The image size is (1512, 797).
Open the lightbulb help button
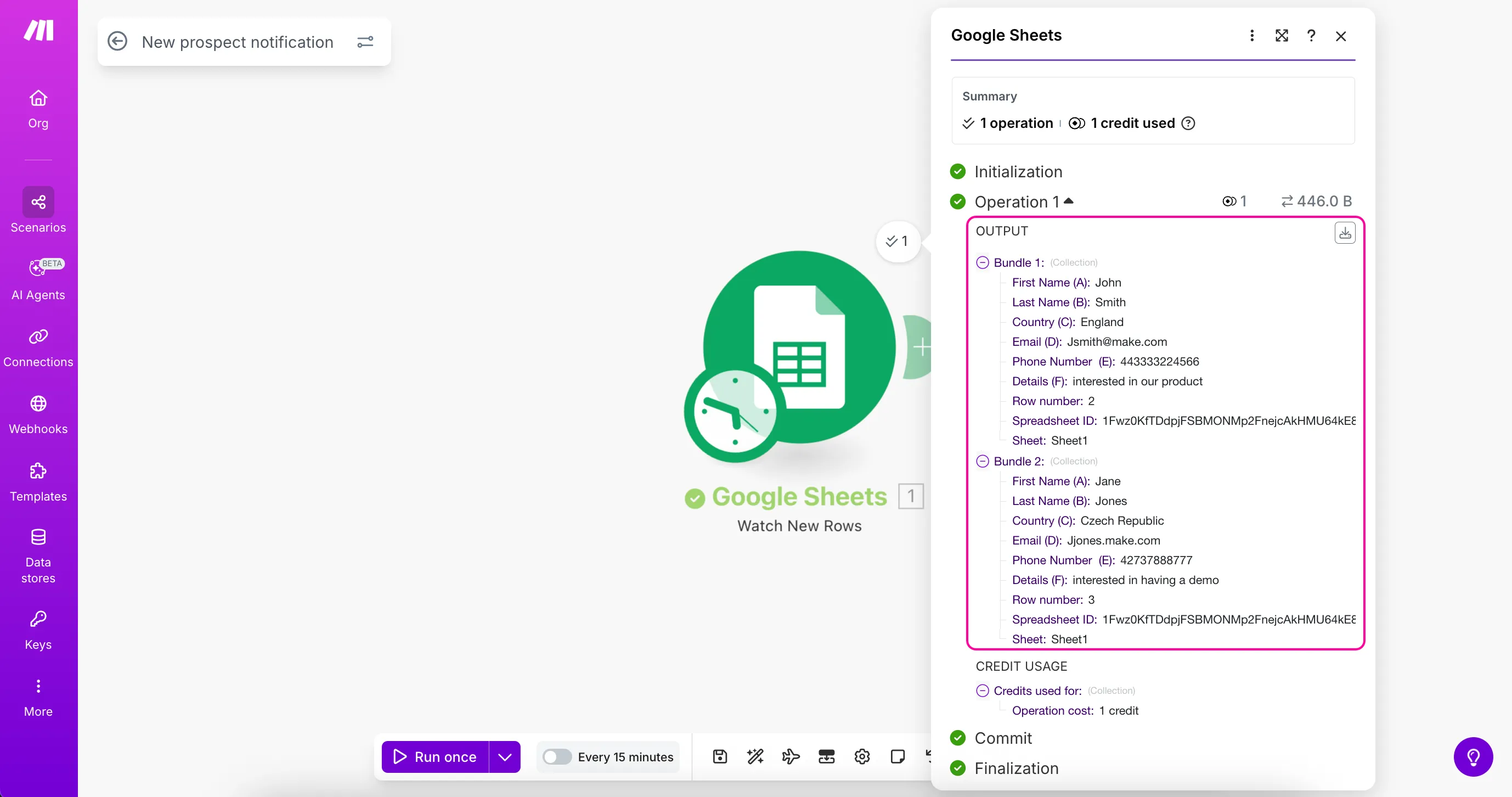(1473, 757)
